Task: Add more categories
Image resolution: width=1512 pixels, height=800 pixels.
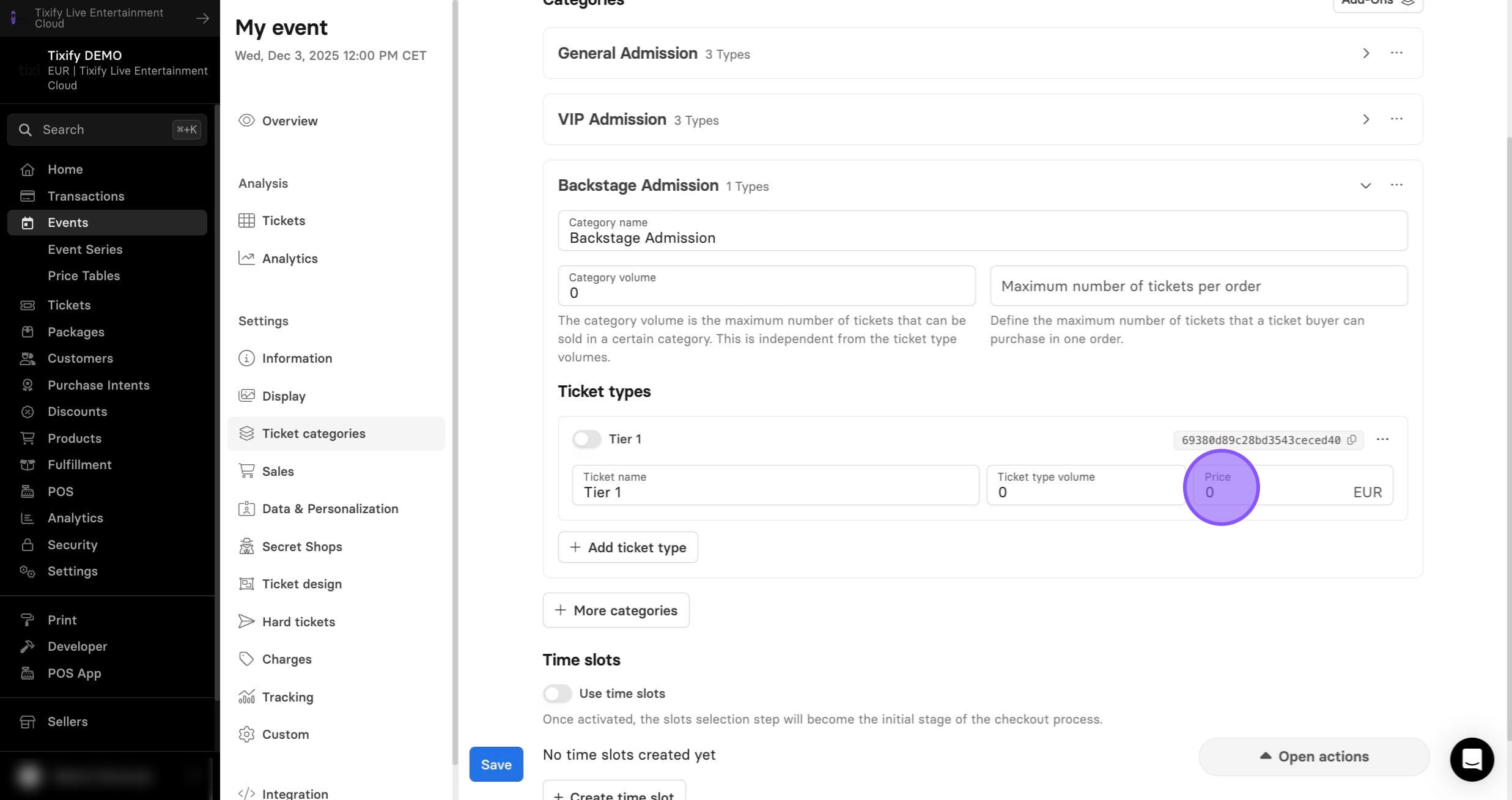Action: tap(616, 610)
